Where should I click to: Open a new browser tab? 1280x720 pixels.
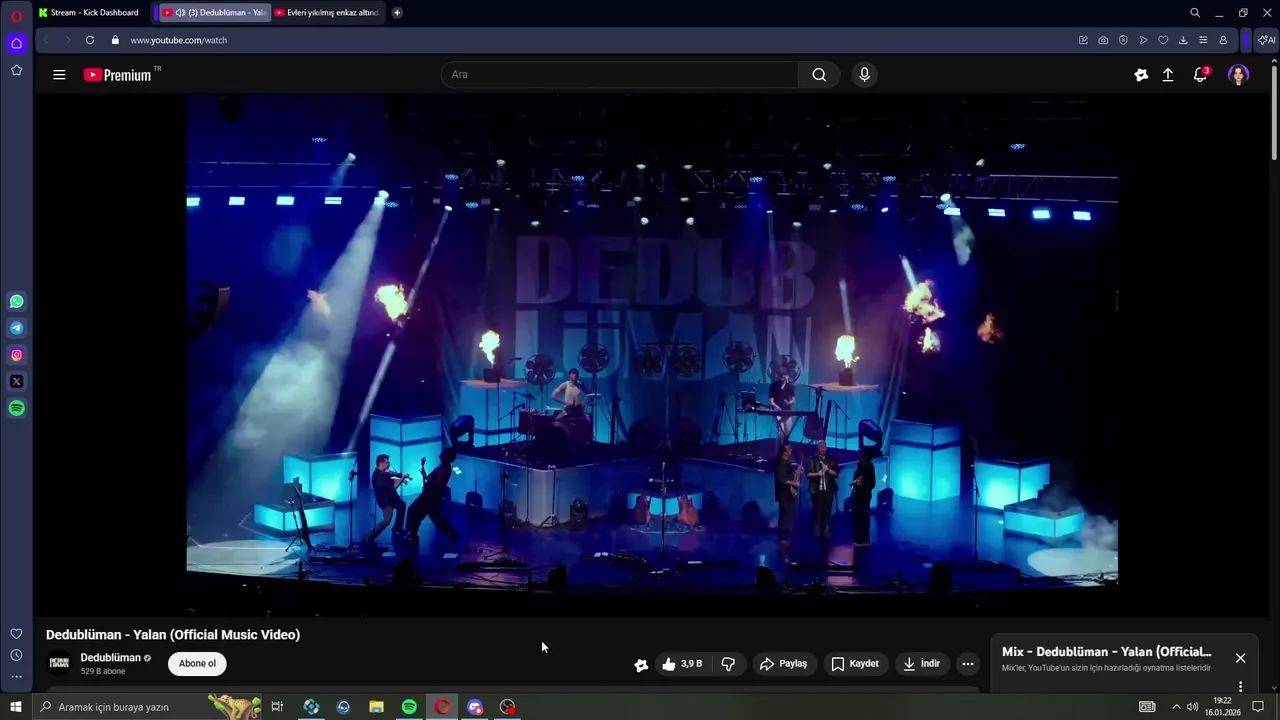[x=397, y=13]
